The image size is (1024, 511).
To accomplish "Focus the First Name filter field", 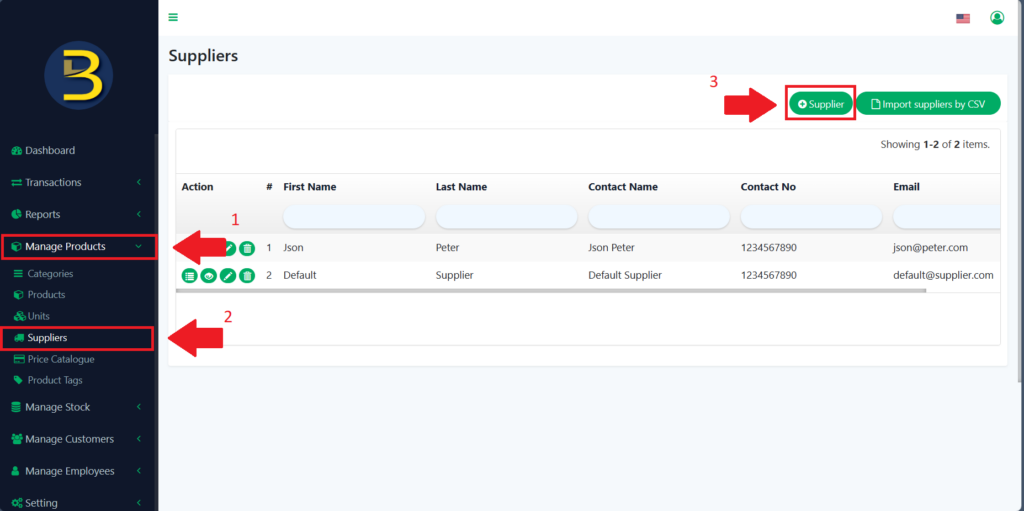I will (353, 217).
